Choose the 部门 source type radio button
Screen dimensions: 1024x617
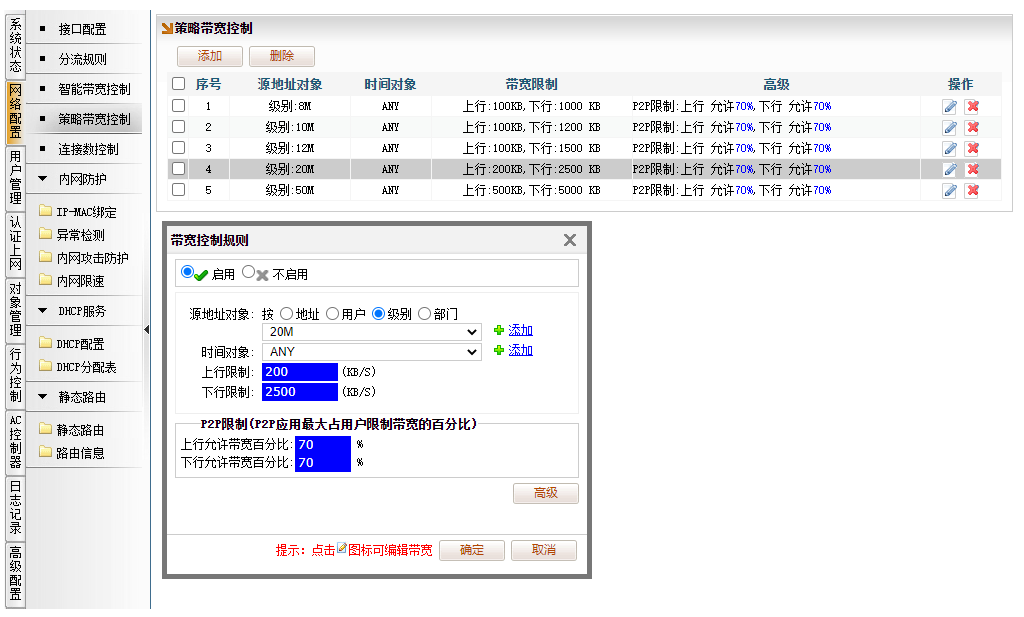click(x=424, y=313)
